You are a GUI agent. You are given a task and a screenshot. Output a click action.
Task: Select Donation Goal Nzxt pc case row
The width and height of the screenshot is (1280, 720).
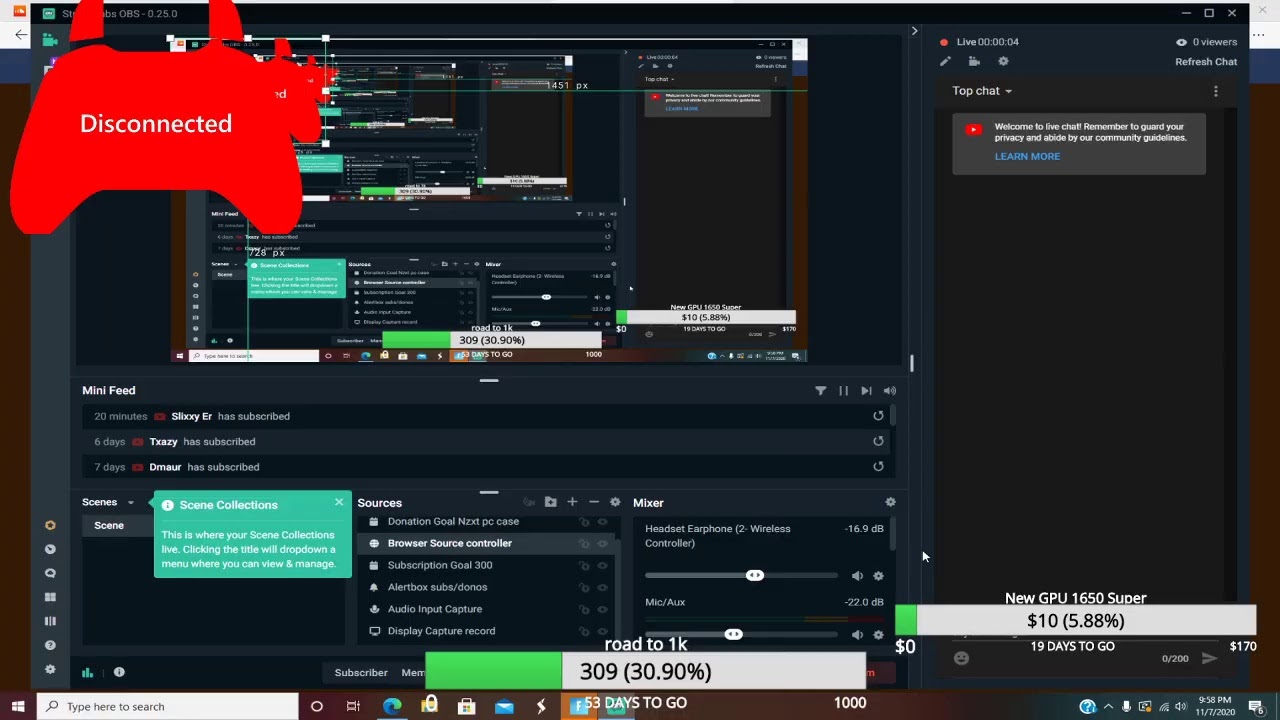pyautogui.click(x=487, y=522)
